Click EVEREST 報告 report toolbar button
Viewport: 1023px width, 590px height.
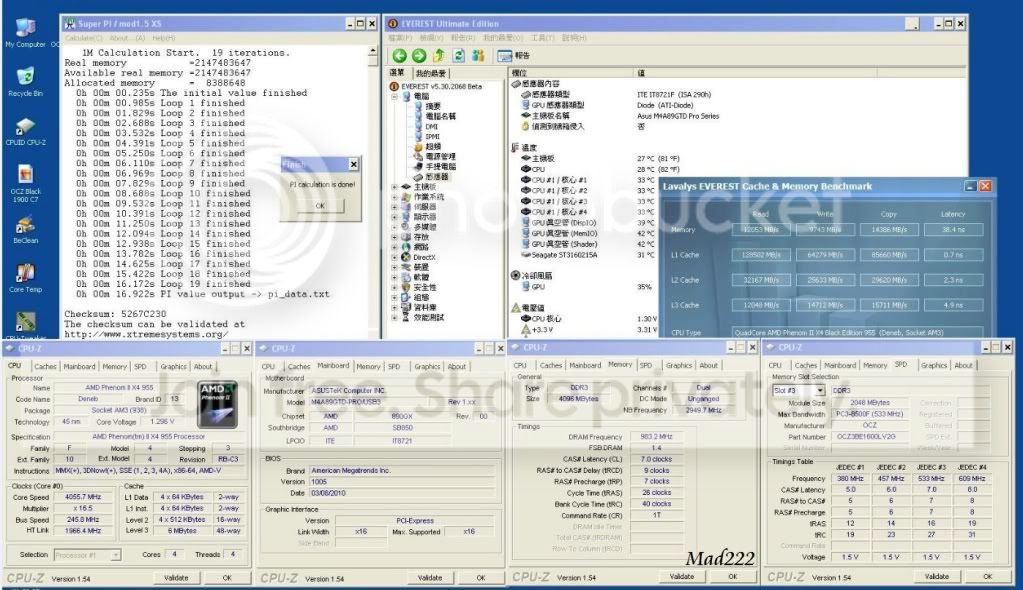click(514, 55)
